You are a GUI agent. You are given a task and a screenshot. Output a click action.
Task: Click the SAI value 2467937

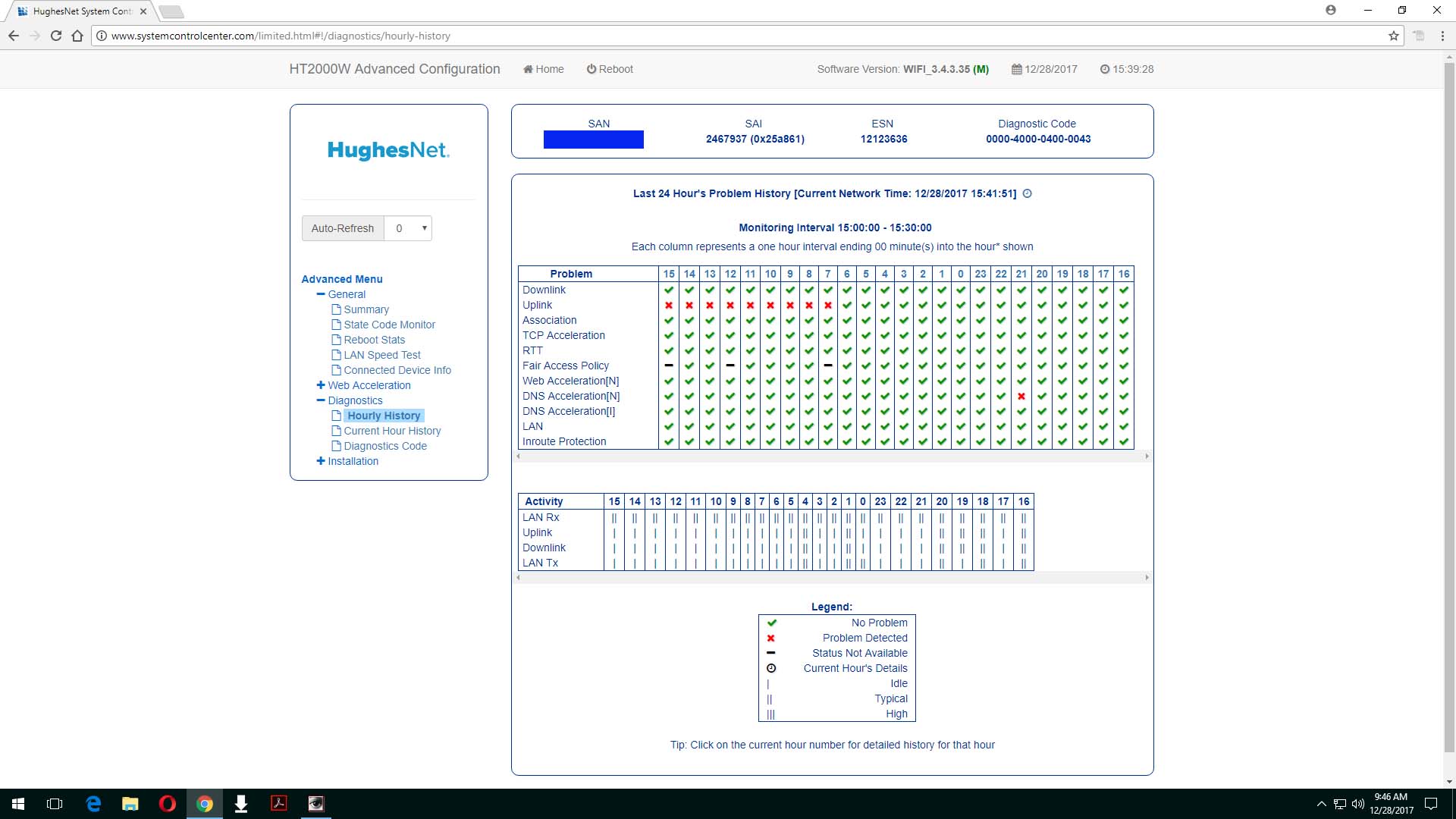tap(755, 139)
